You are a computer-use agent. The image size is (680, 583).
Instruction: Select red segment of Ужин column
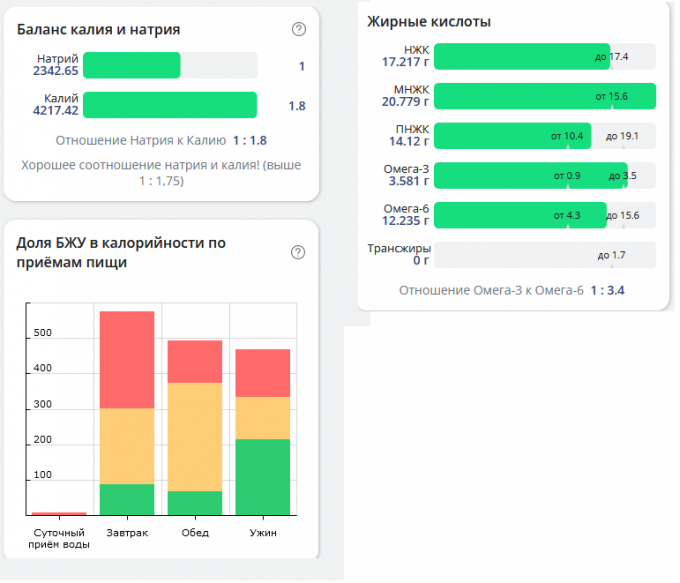(262, 373)
